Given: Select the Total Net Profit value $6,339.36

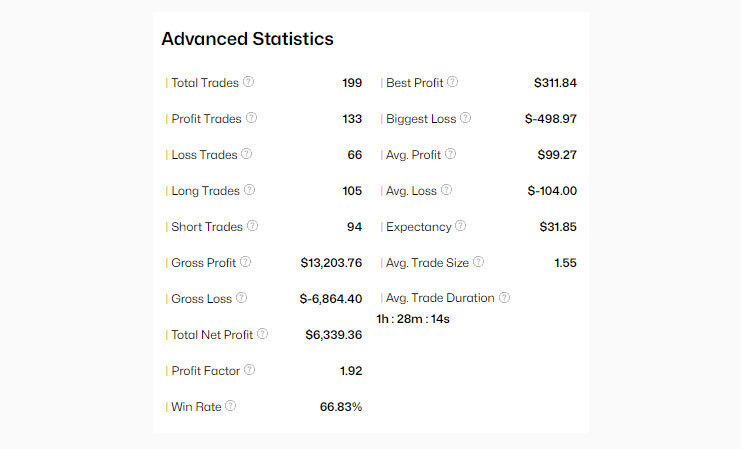Looking at the screenshot, I should coord(333,335).
